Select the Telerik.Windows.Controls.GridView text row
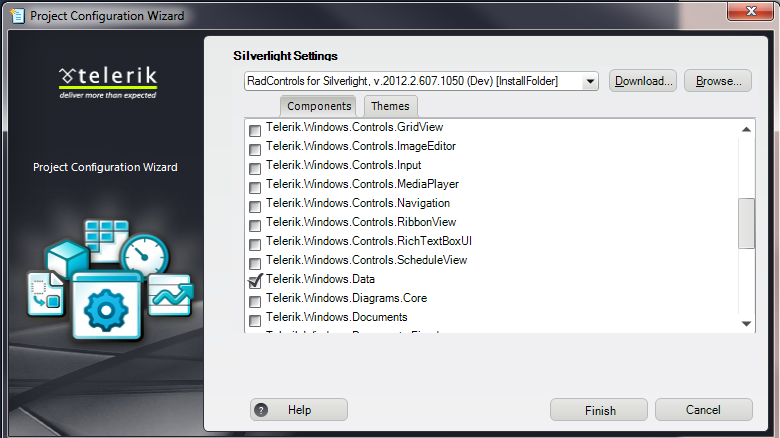 tap(354, 127)
